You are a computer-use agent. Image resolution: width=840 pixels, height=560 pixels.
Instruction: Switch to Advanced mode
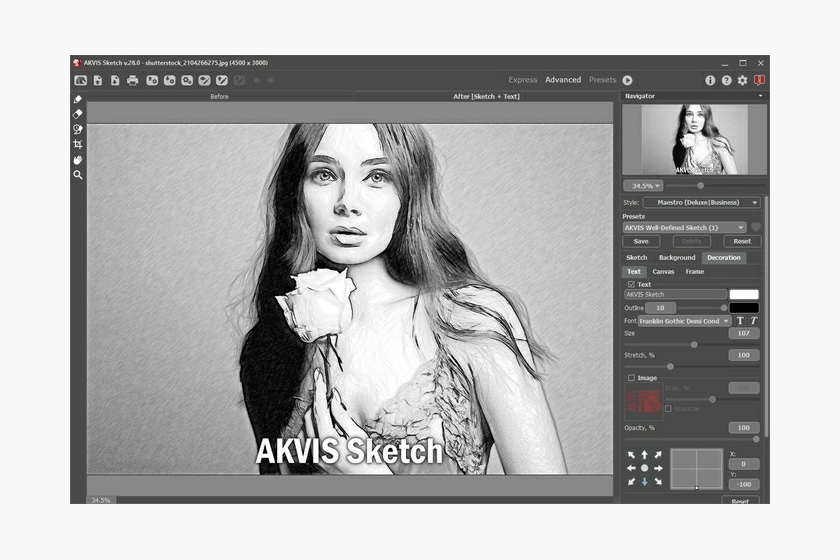click(563, 80)
